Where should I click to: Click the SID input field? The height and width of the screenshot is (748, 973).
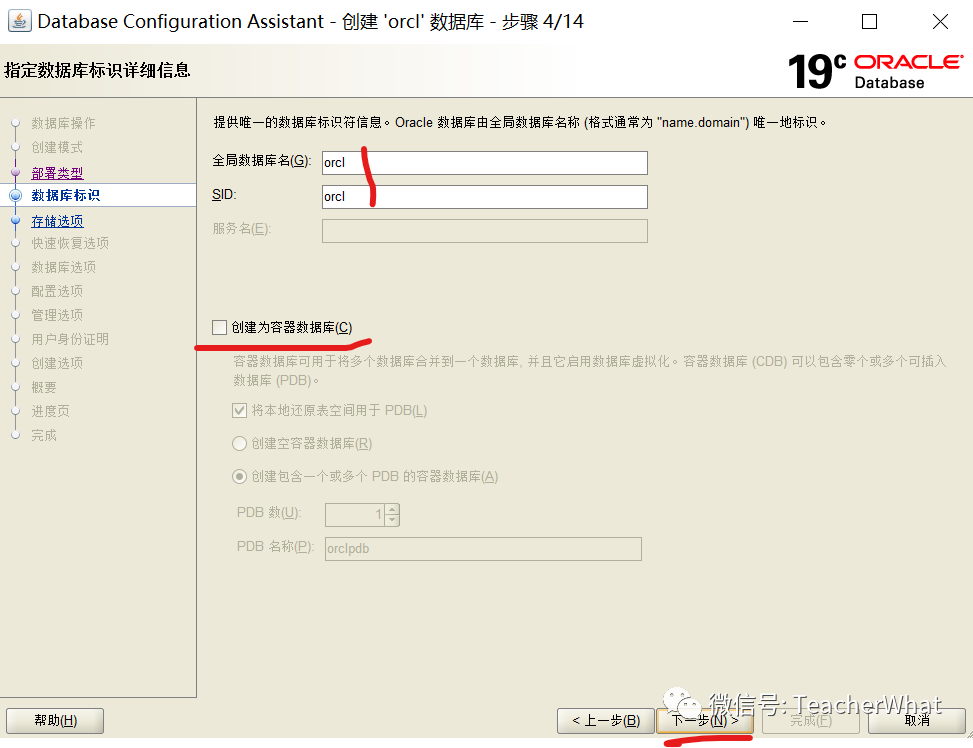[485, 197]
